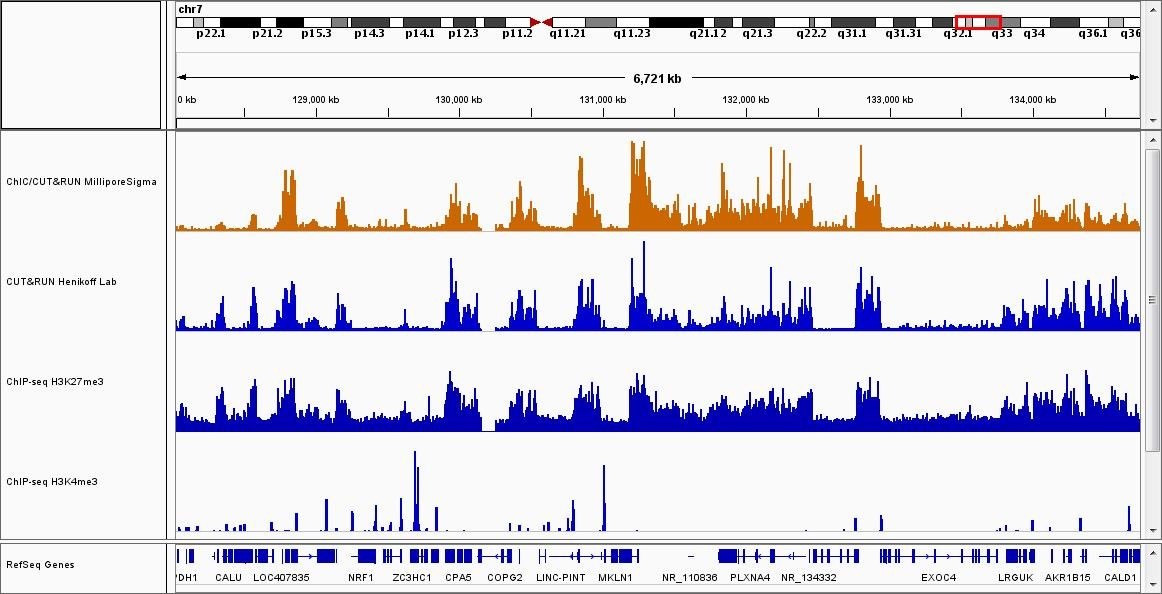Image resolution: width=1162 pixels, height=594 pixels.
Task: Click the chr7 chromosome name label
Action: [190, 9]
